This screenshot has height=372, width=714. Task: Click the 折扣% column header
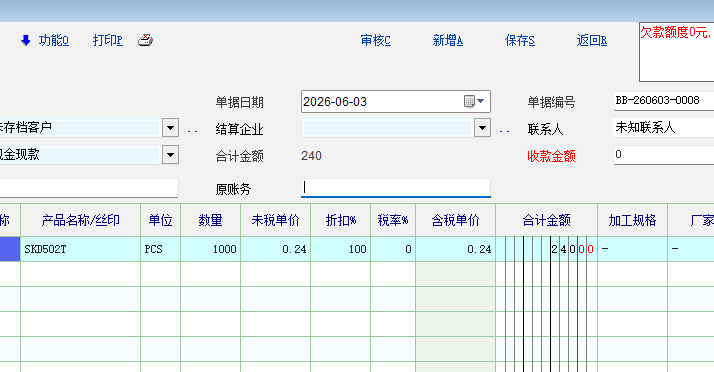[x=341, y=220]
